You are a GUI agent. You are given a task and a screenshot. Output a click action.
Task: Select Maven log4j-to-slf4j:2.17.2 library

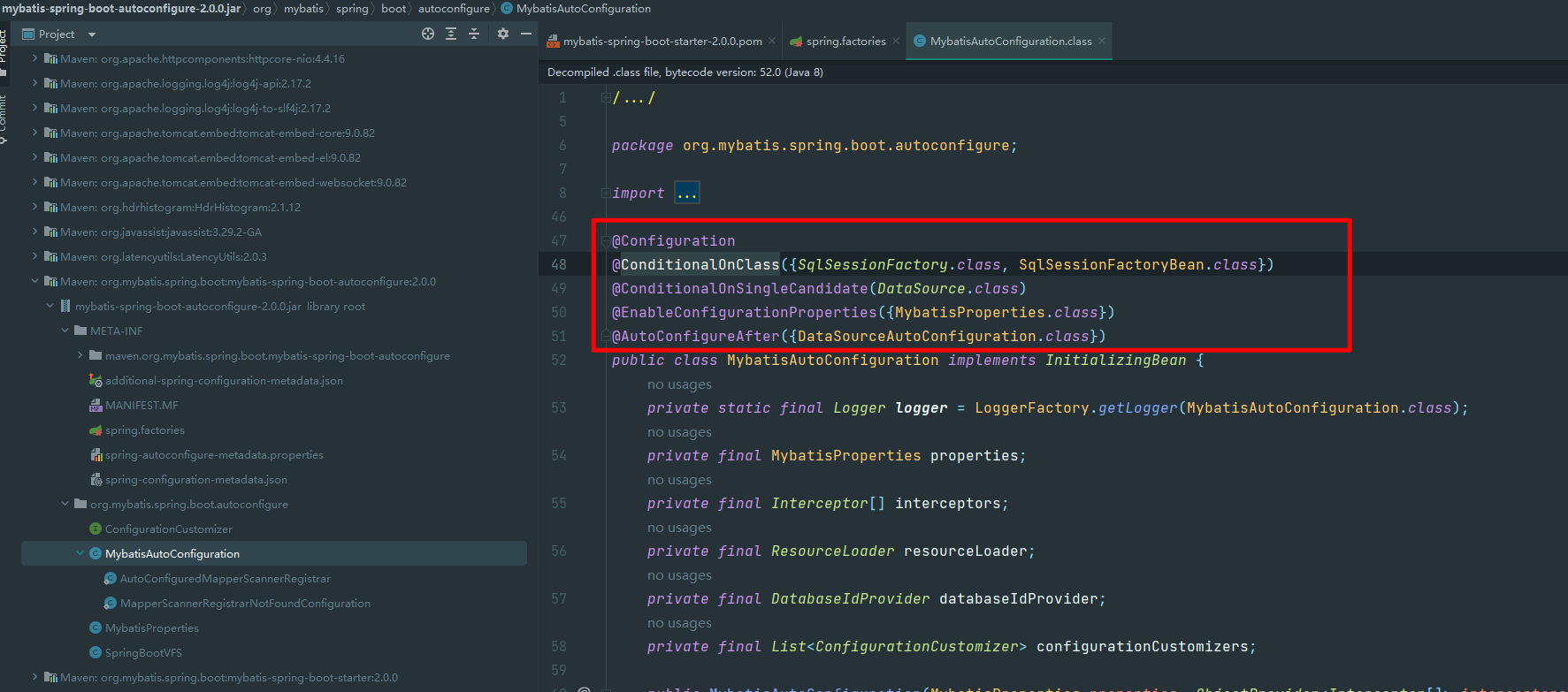[x=195, y=109]
